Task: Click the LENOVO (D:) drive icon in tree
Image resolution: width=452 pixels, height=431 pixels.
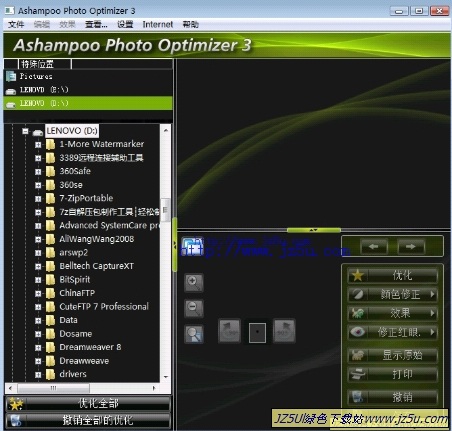Action: pos(38,132)
